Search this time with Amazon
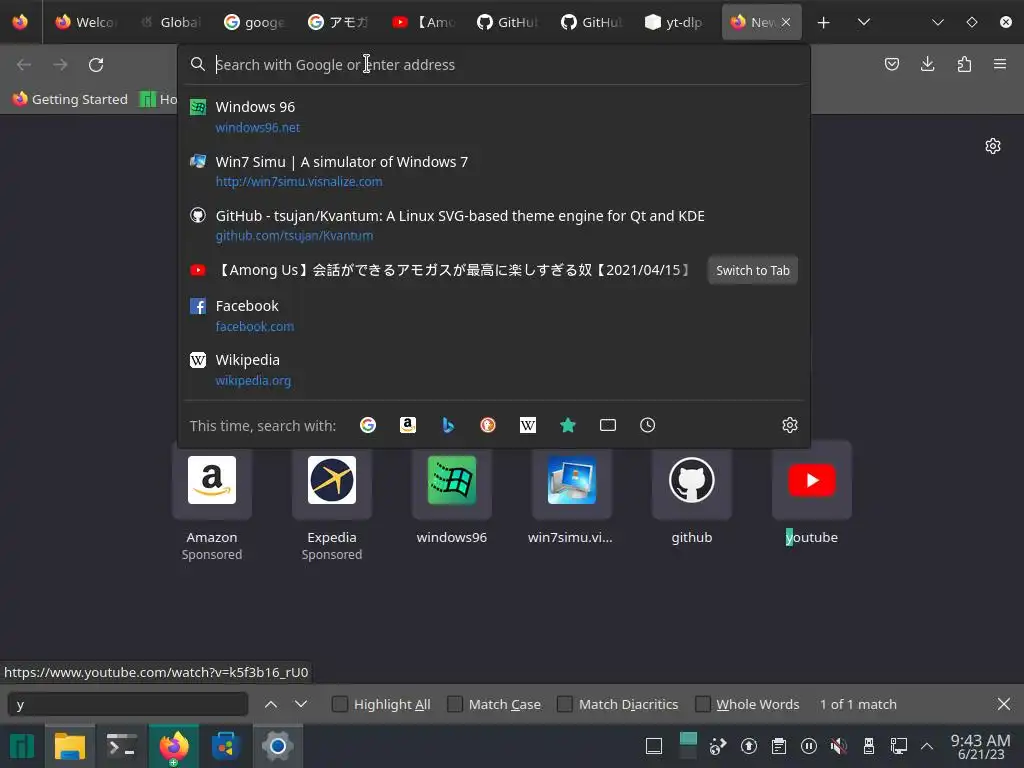The height and width of the screenshot is (768, 1024). (x=408, y=425)
